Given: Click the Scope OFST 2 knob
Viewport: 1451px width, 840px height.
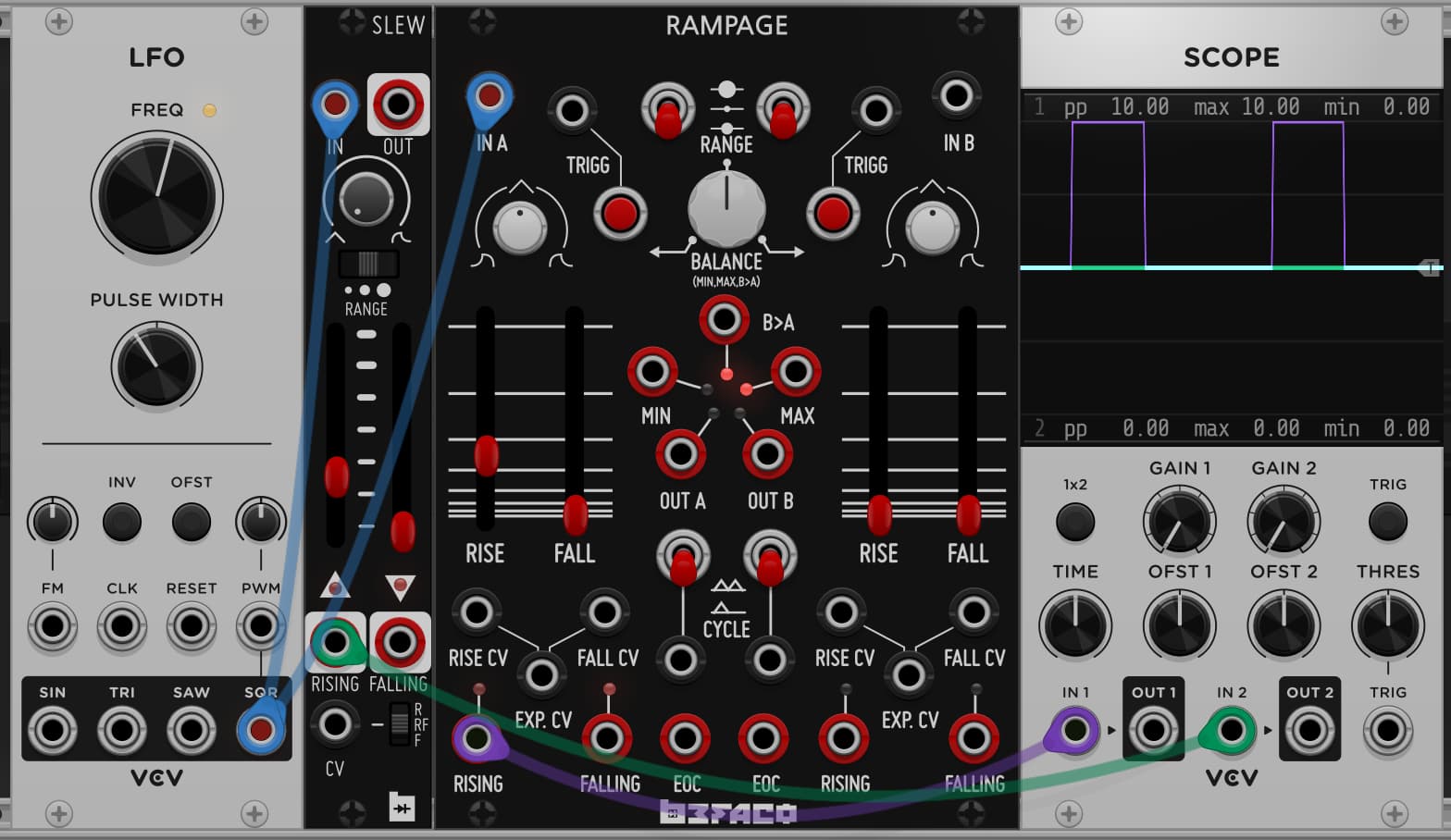Looking at the screenshot, I should 1284,626.
